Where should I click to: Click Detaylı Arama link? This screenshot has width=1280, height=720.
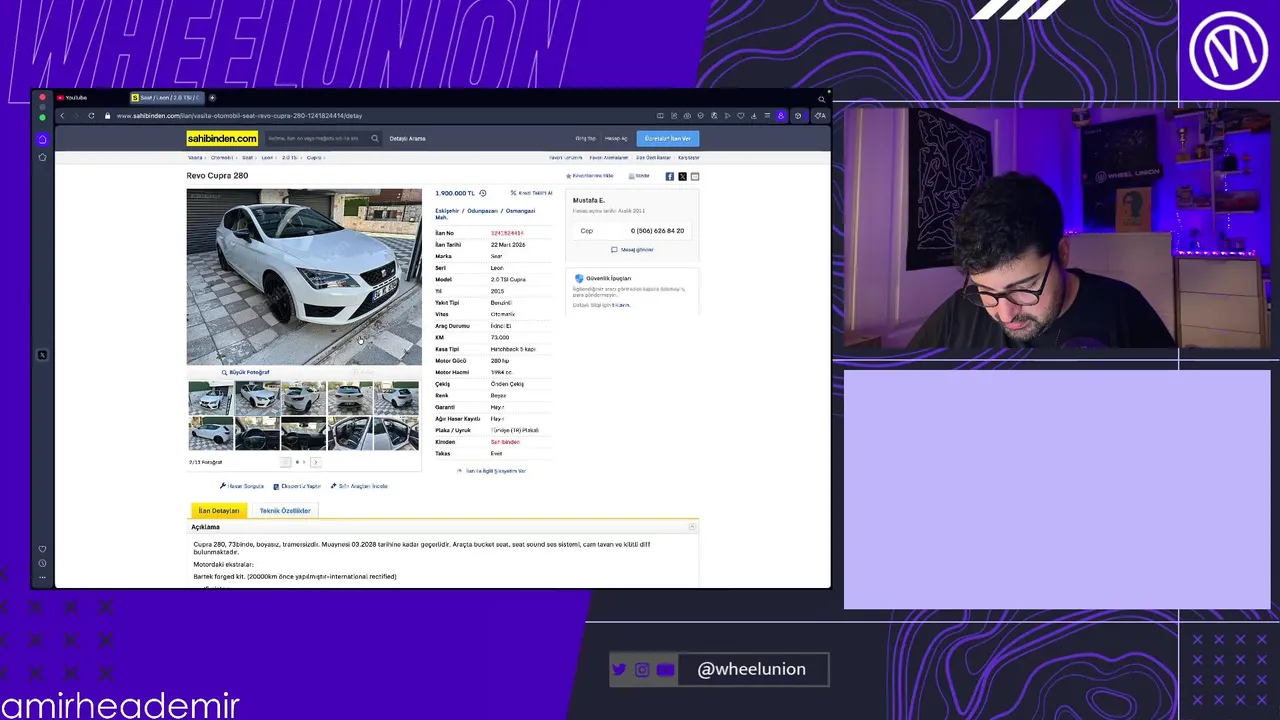[407, 138]
